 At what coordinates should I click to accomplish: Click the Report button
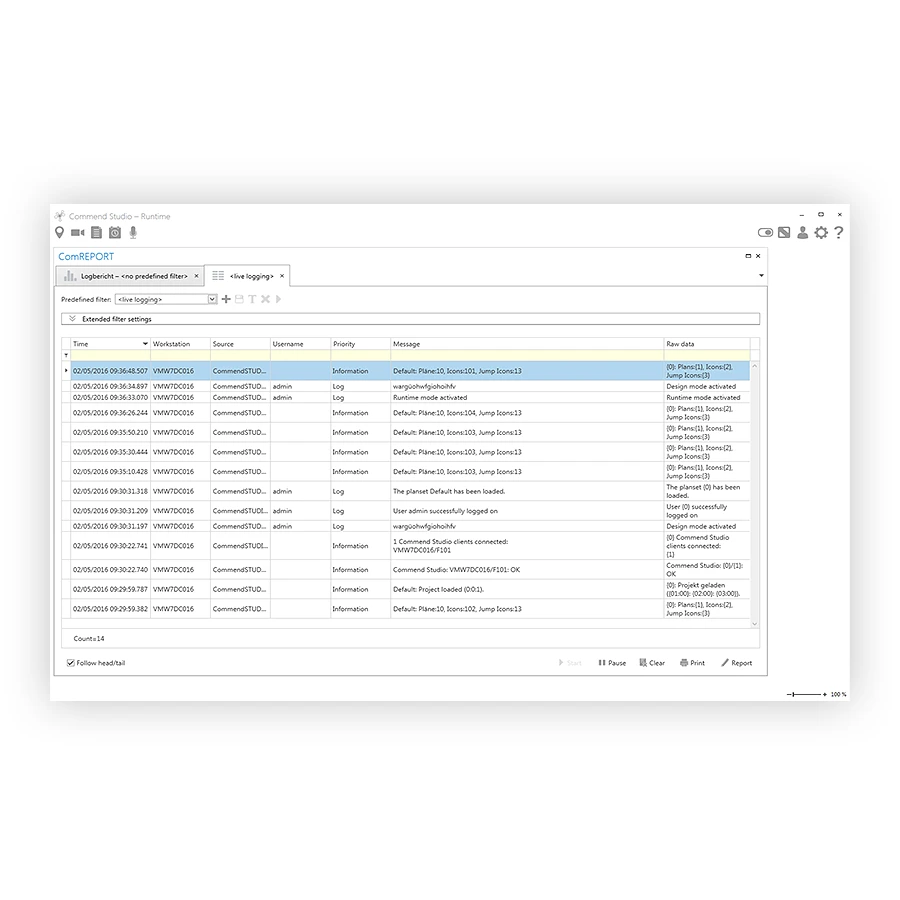click(x=736, y=663)
